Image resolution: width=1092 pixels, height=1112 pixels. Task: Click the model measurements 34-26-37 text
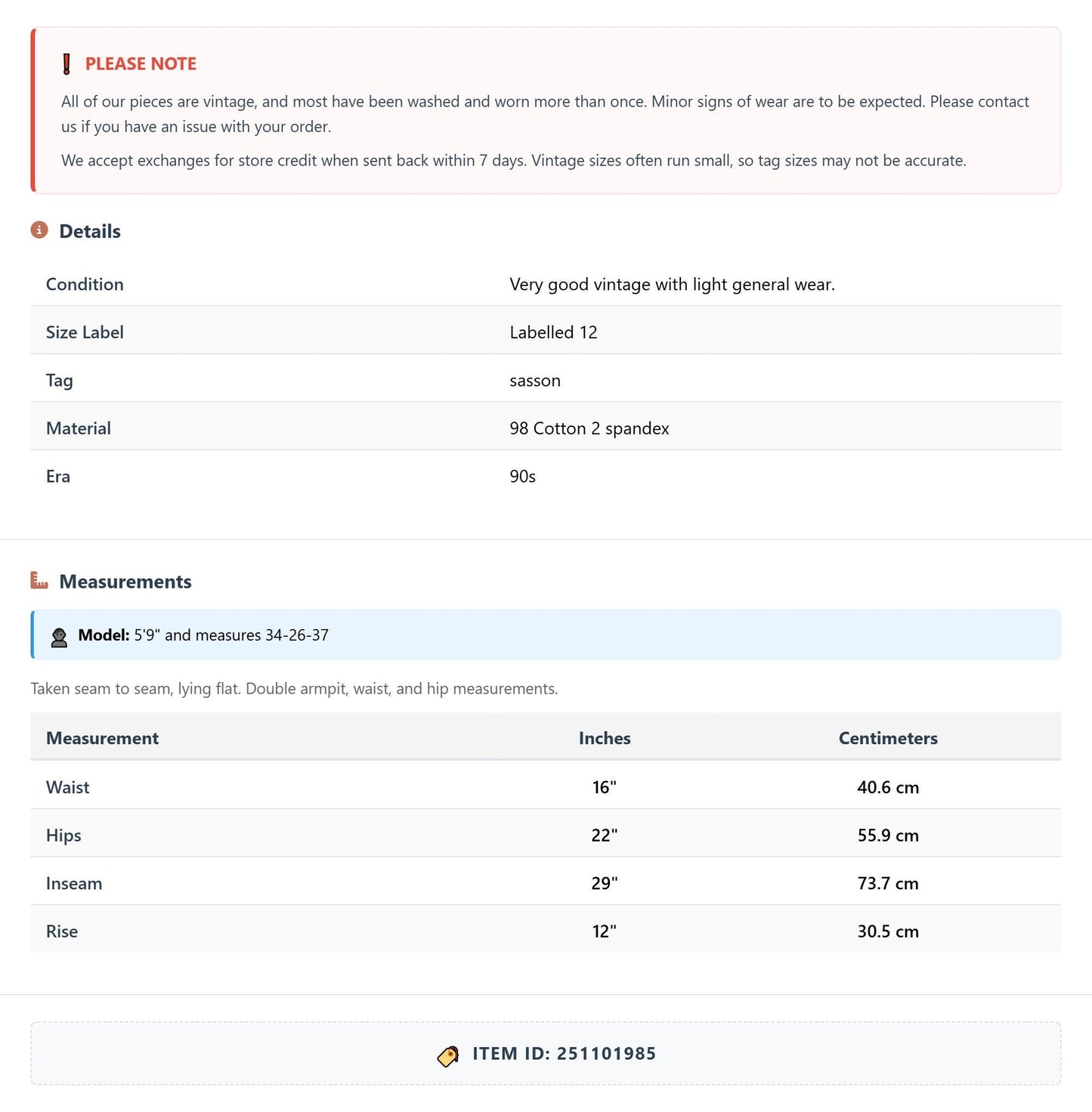pos(297,635)
